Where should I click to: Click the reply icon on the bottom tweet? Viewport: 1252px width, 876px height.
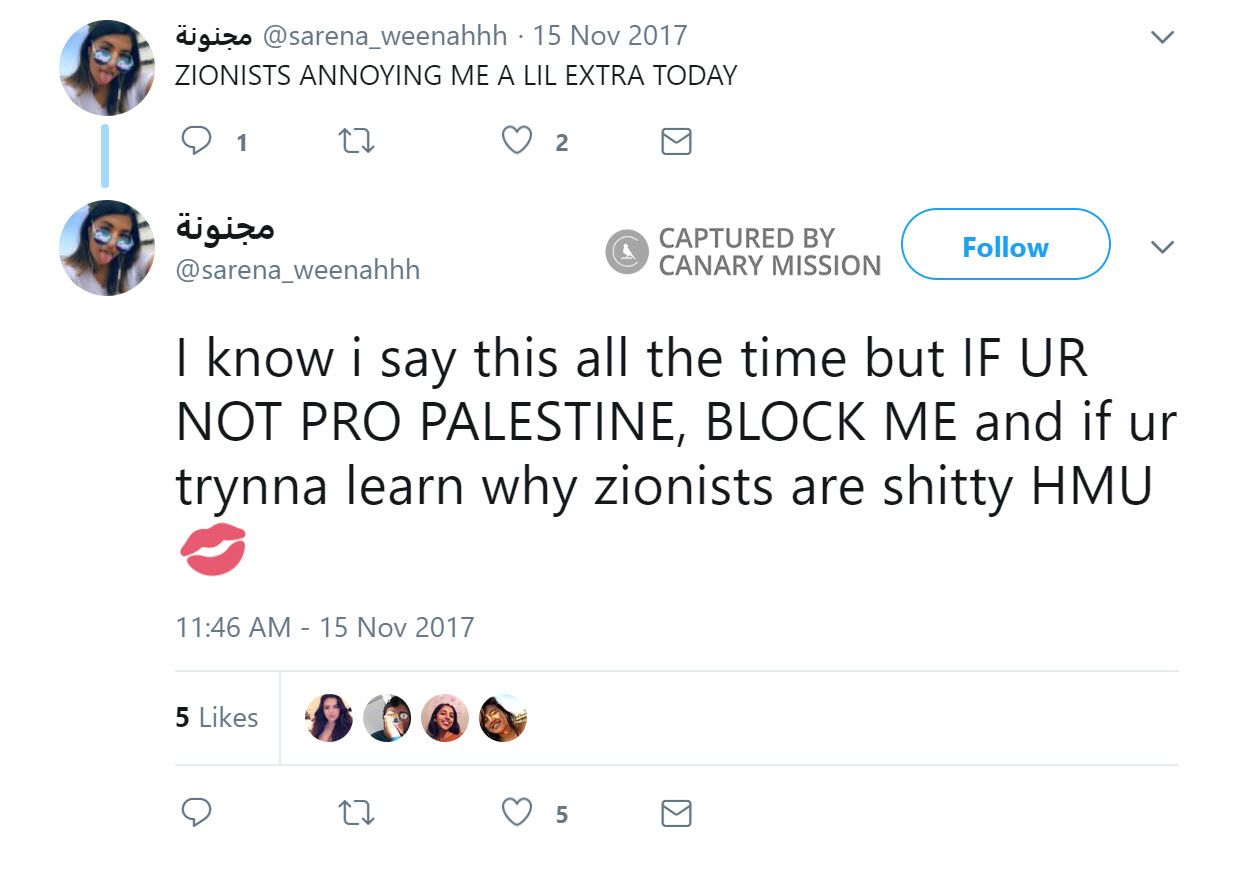pos(197,813)
